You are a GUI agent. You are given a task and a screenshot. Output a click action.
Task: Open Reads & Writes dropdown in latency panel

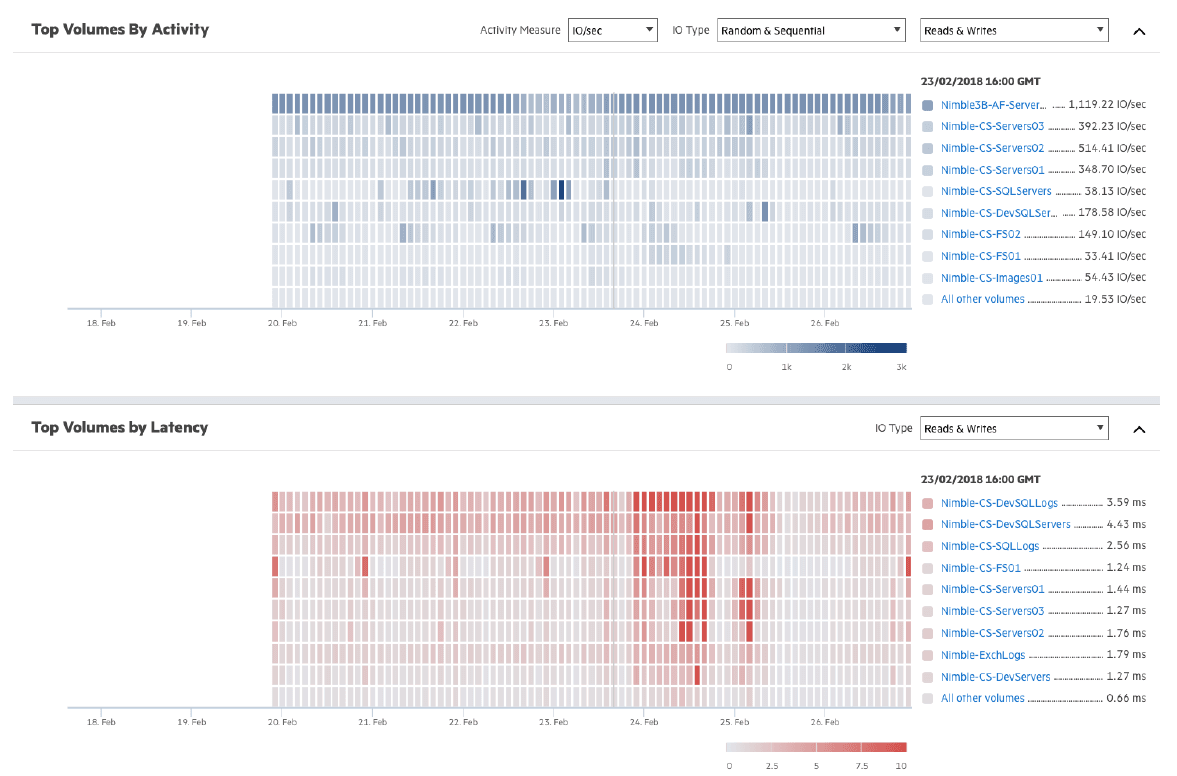point(1014,428)
